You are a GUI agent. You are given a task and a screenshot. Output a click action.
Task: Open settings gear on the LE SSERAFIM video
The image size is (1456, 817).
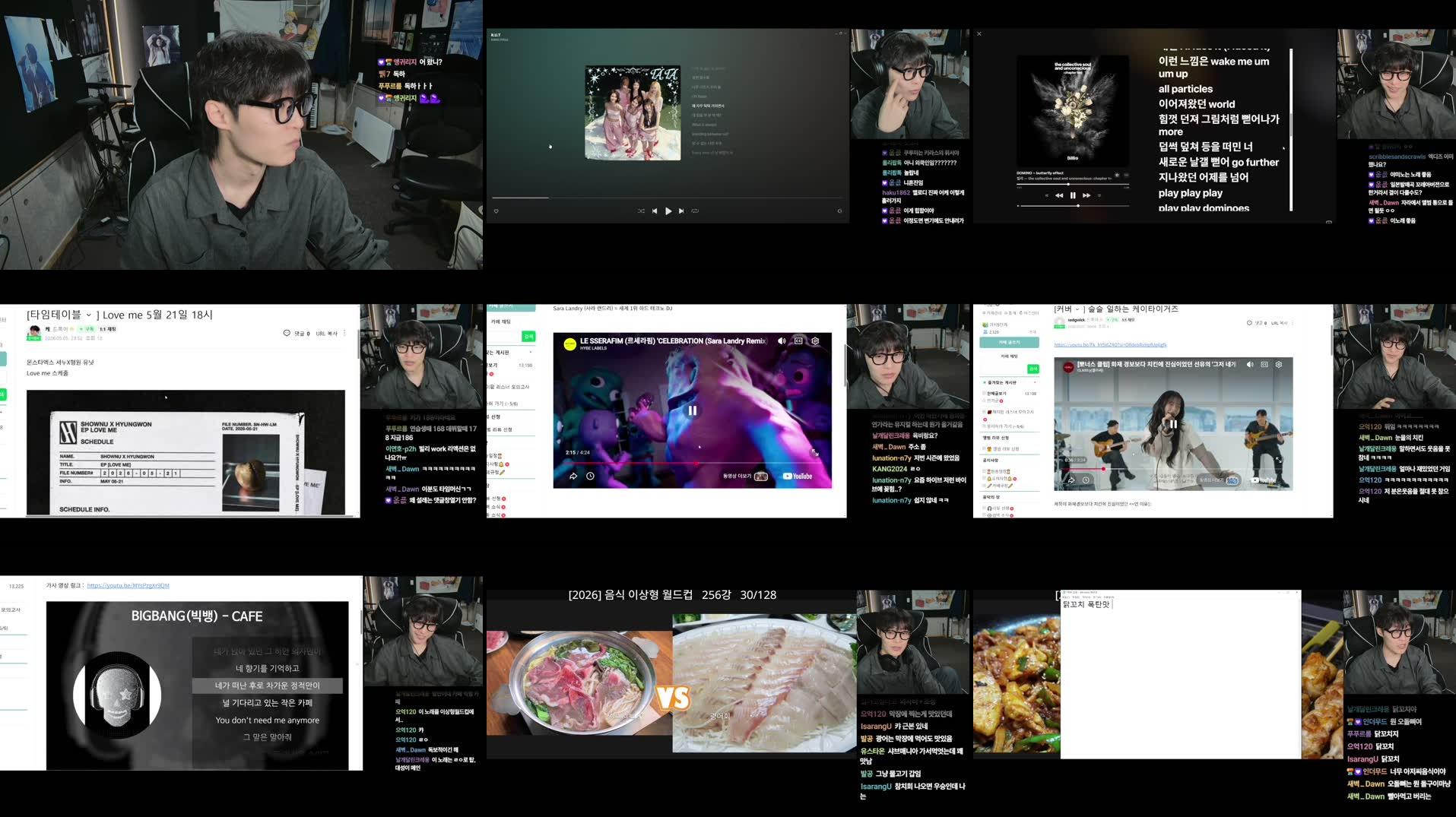tap(815, 341)
